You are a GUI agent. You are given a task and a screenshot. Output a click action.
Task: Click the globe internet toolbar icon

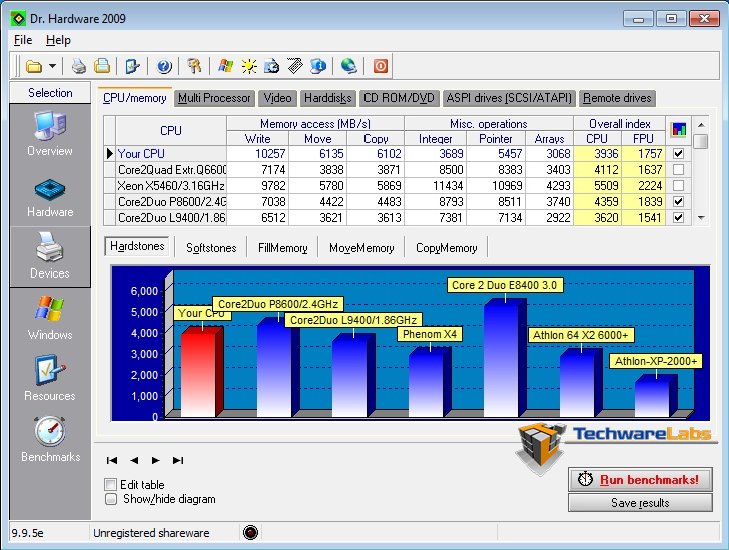pyautogui.click(x=349, y=66)
